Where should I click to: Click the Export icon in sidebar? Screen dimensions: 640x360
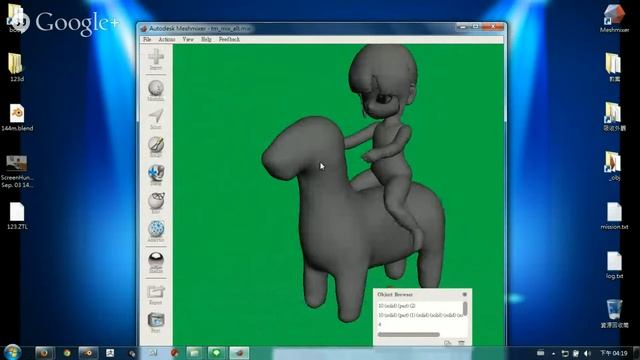(x=156, y=295)
